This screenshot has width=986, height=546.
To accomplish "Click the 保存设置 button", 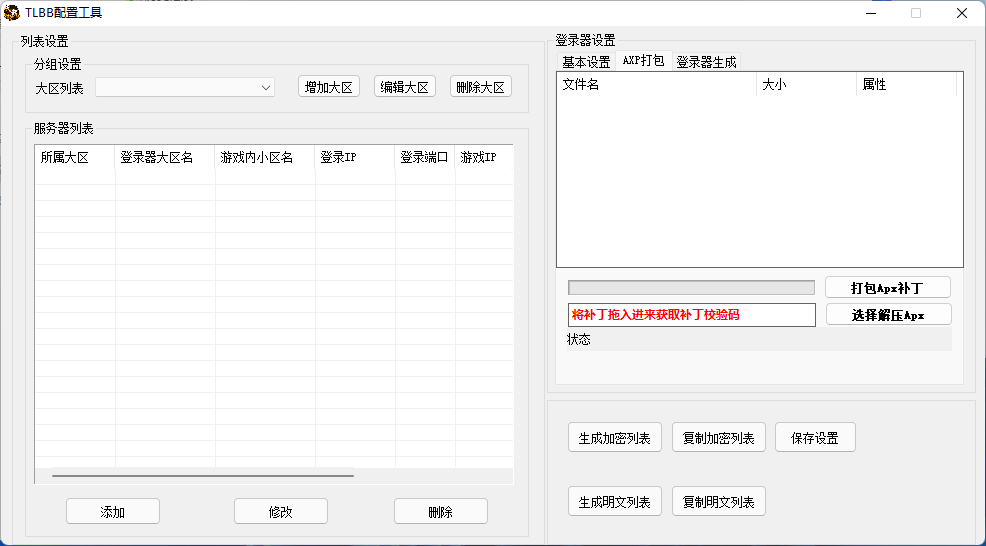I will coord(814,438).
